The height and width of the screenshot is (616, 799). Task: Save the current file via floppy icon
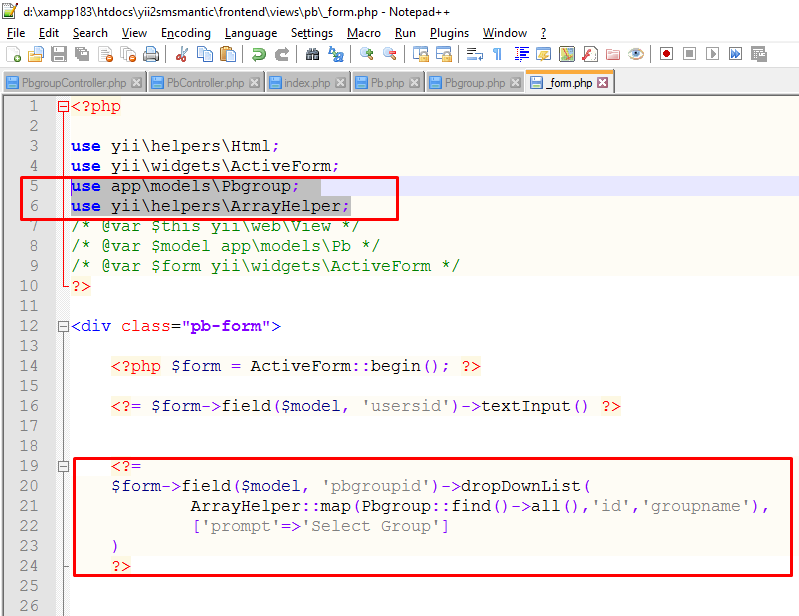(59, 54)
